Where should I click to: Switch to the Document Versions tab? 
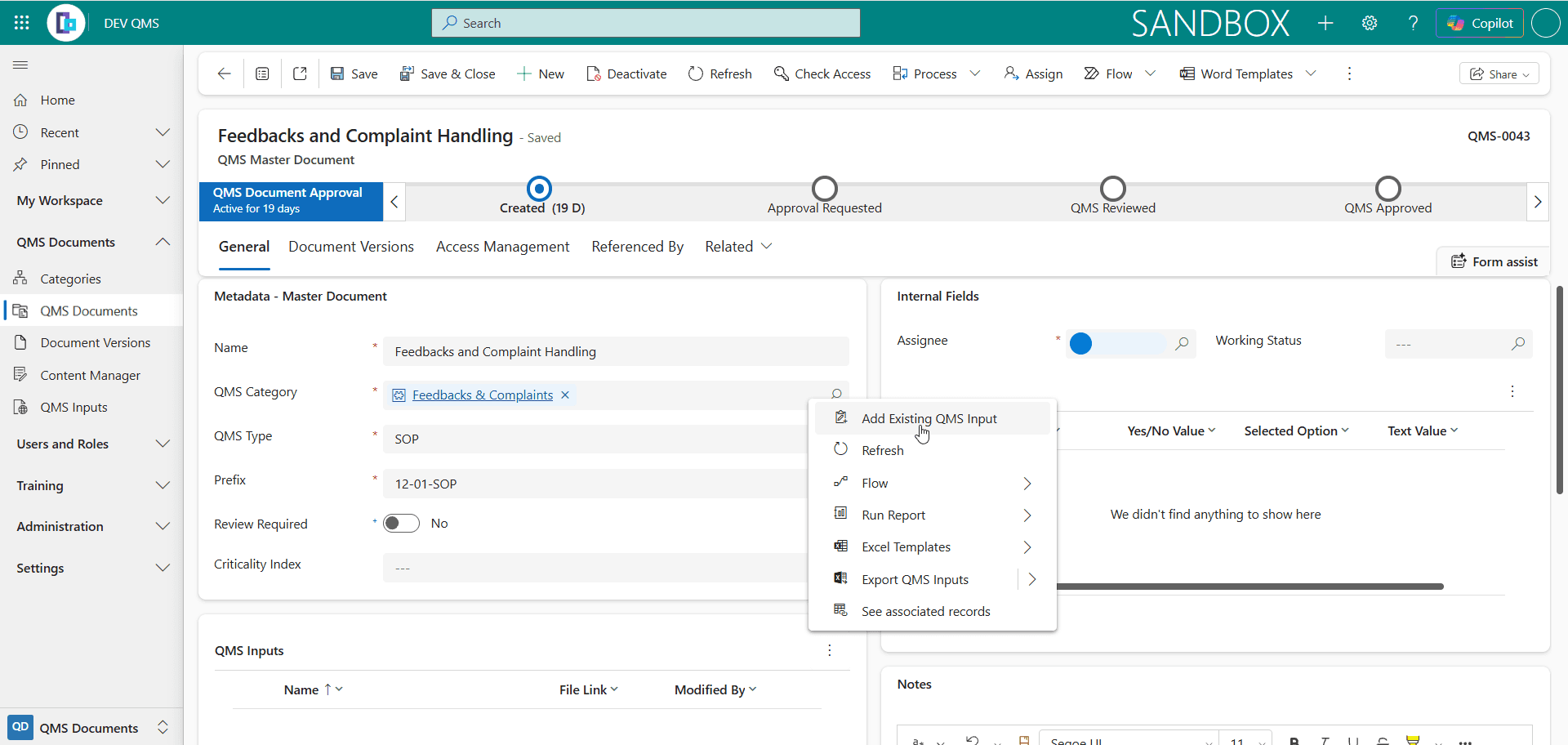[x=351, y=247]
